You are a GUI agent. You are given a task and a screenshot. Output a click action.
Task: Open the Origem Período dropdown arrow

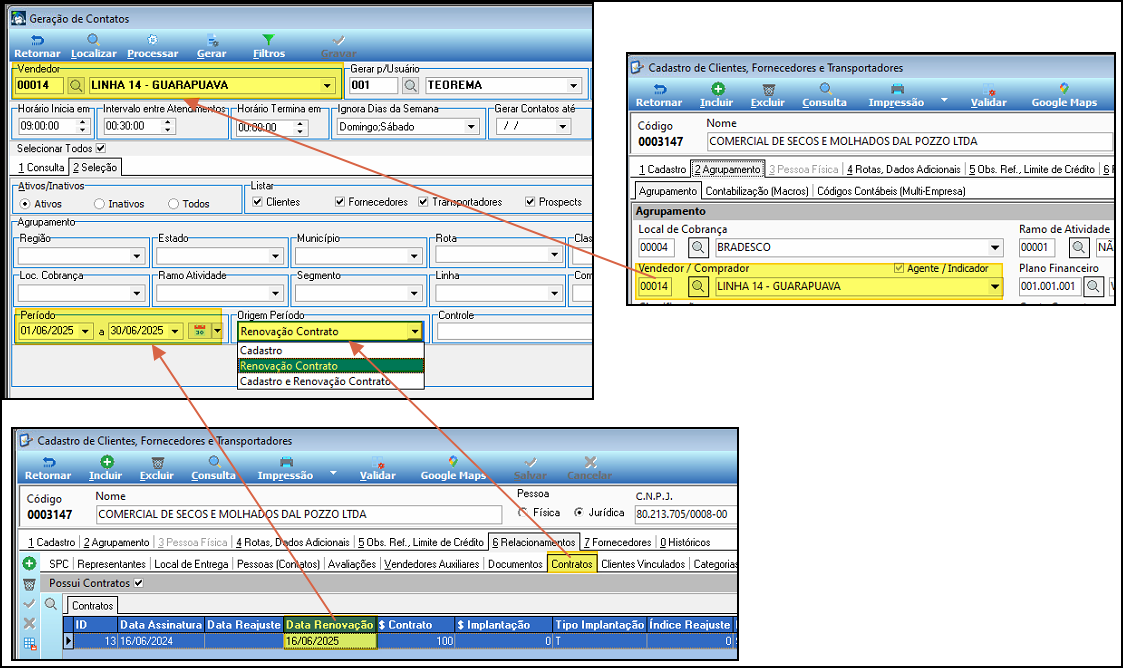(415, 331)
